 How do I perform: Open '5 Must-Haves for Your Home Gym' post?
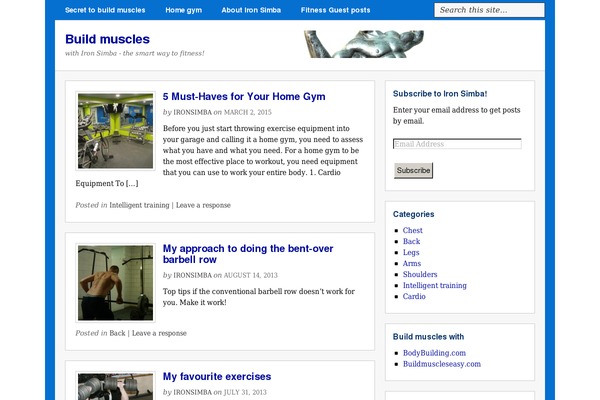point(244,96)
